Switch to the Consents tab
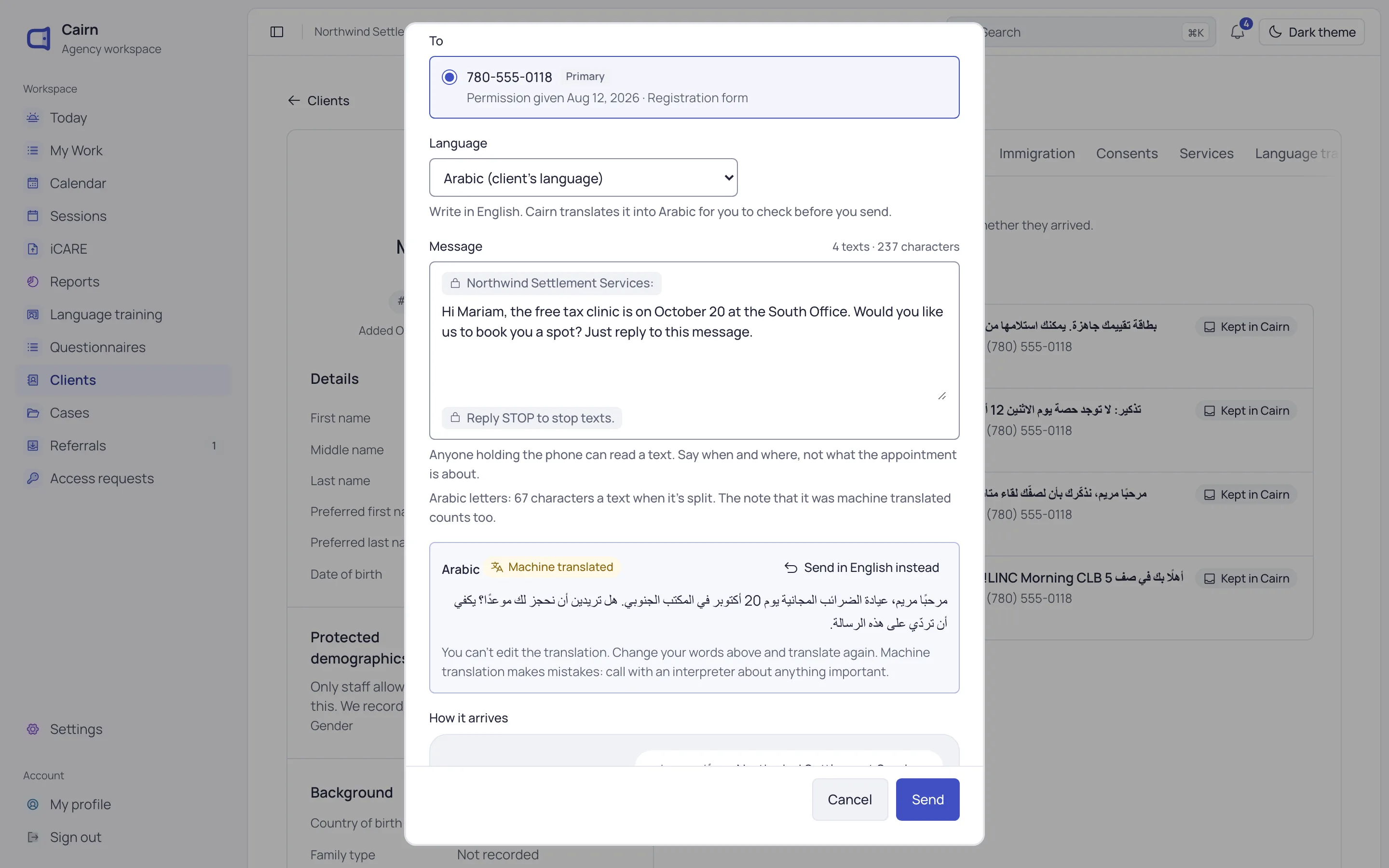This screenshot has height=868, width=1389. pyautogui.click(x=1127, y=153)
